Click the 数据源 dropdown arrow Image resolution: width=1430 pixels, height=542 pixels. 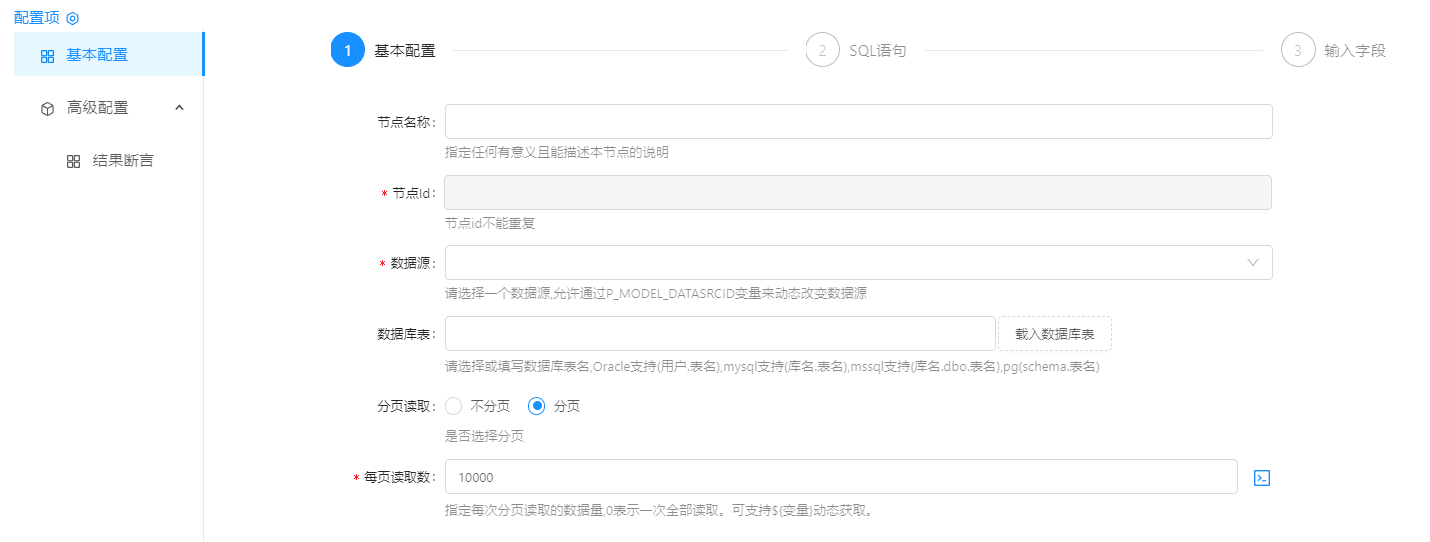1253,263
